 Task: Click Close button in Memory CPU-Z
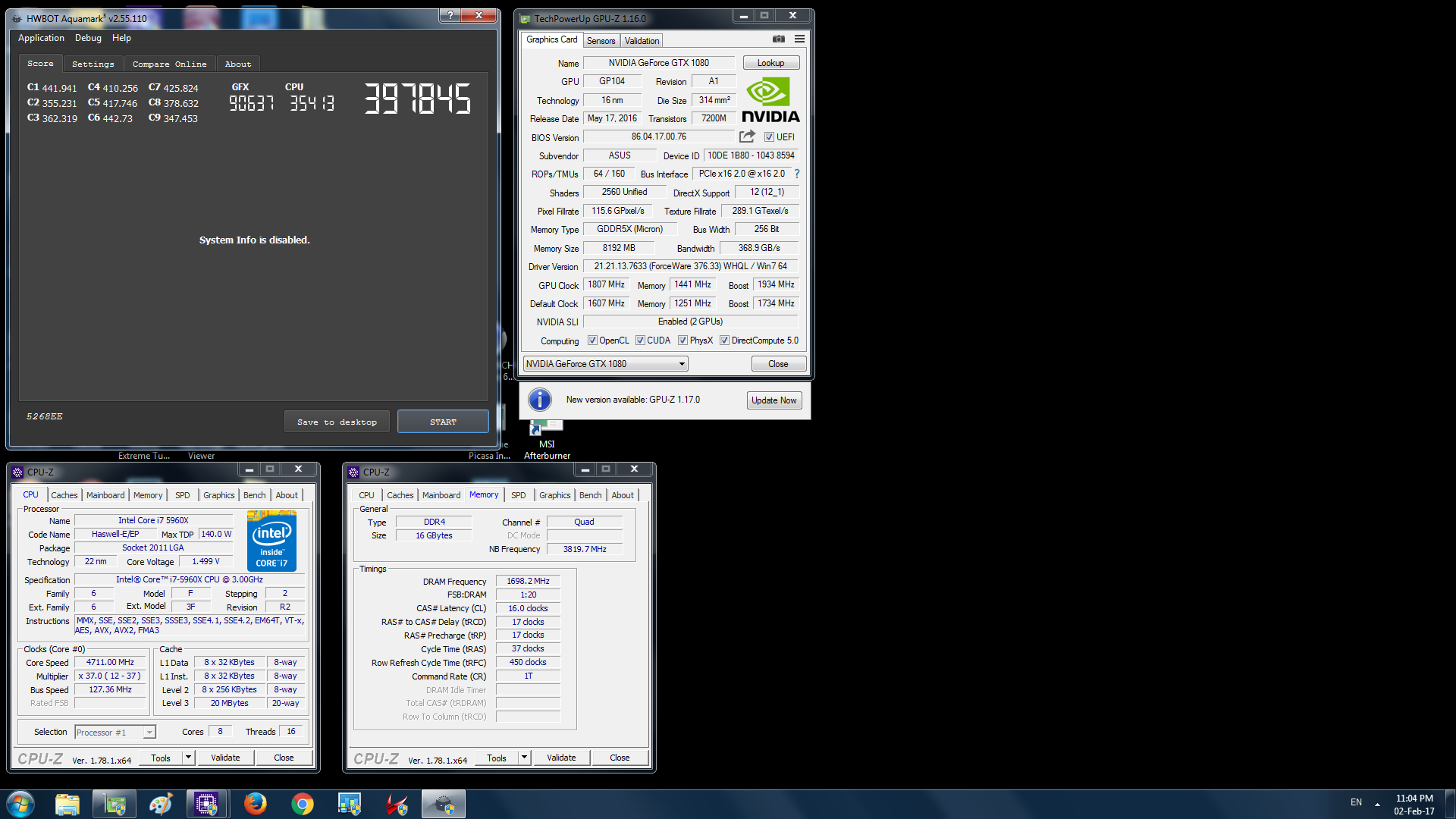coord(620,758)
